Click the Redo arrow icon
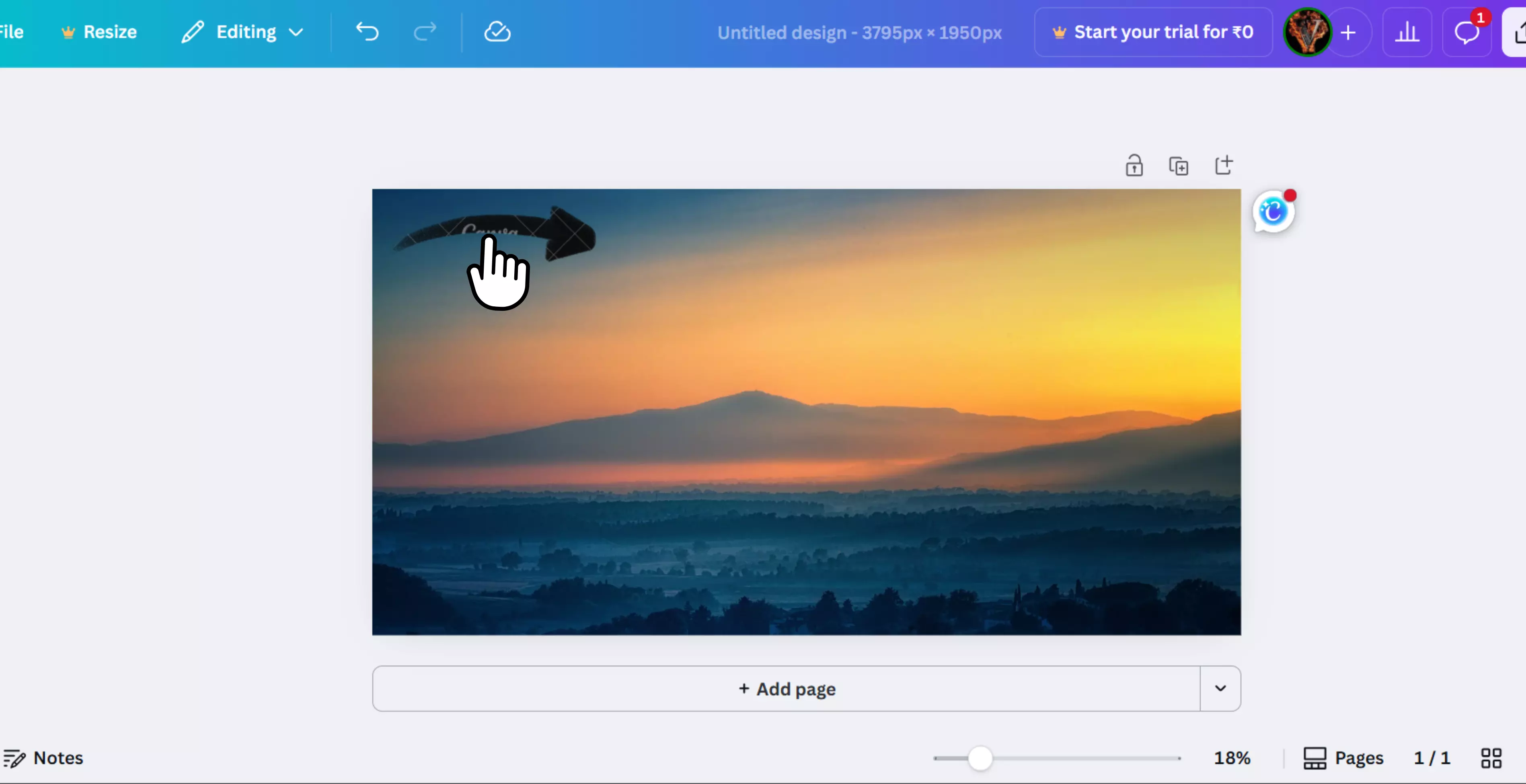1526x784 pixels. point(424,32)
